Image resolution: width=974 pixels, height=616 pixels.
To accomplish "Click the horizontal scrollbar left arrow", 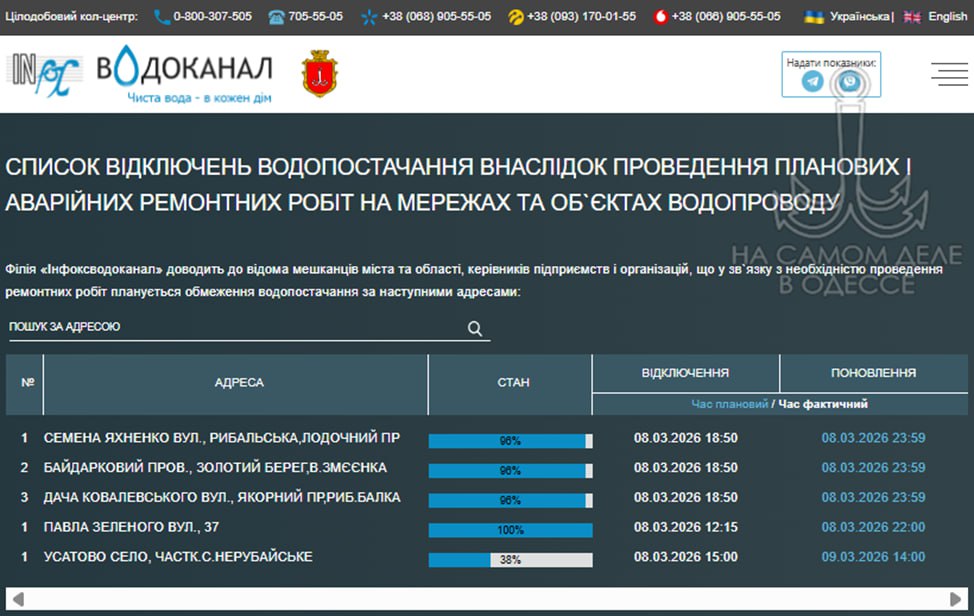I will [18, 599].
